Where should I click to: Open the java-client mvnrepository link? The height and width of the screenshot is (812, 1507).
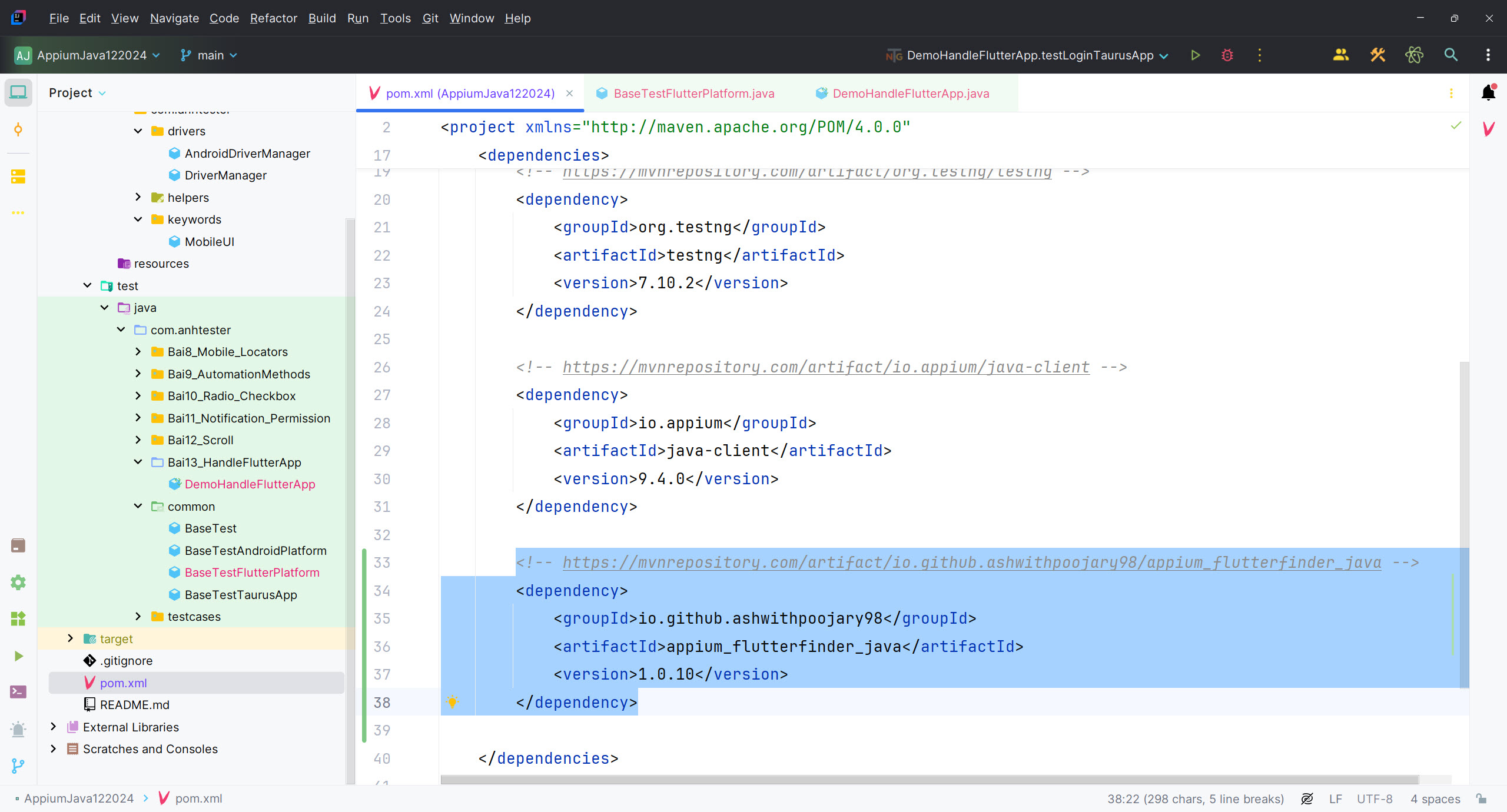tap(826, 367)
